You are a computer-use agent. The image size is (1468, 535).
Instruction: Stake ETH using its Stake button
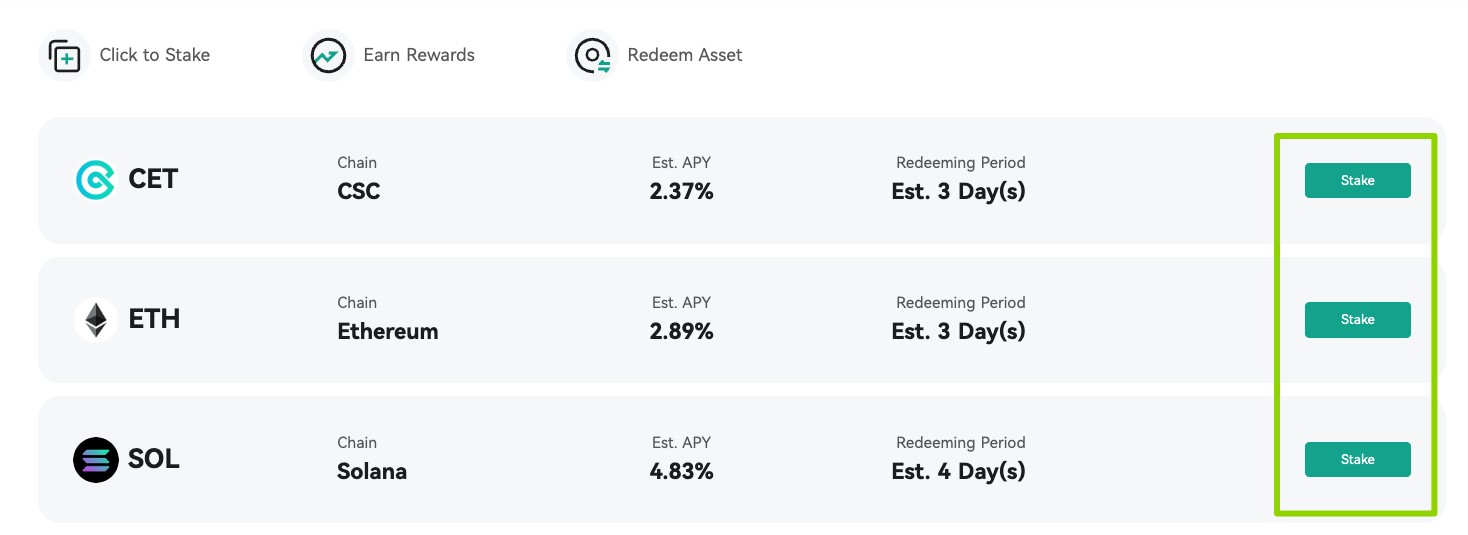1357,320
